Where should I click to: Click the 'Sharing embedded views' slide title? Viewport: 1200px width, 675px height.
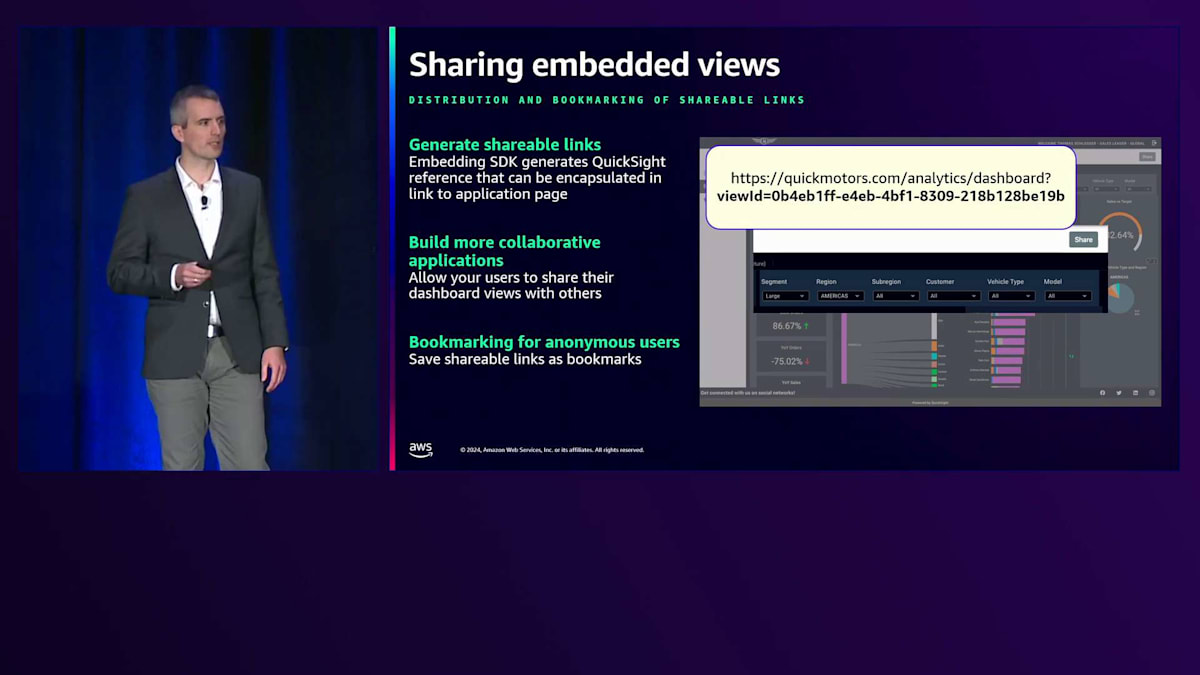[594, 64]
